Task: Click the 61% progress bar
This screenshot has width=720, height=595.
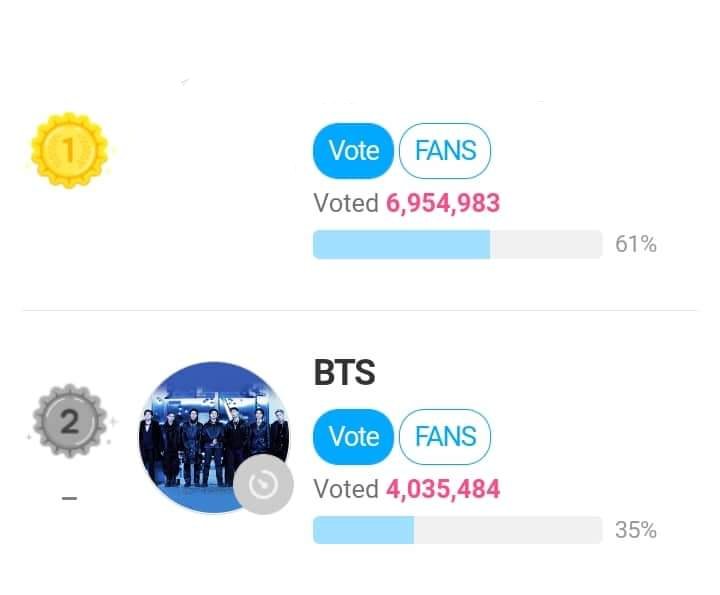Action: 457,245
